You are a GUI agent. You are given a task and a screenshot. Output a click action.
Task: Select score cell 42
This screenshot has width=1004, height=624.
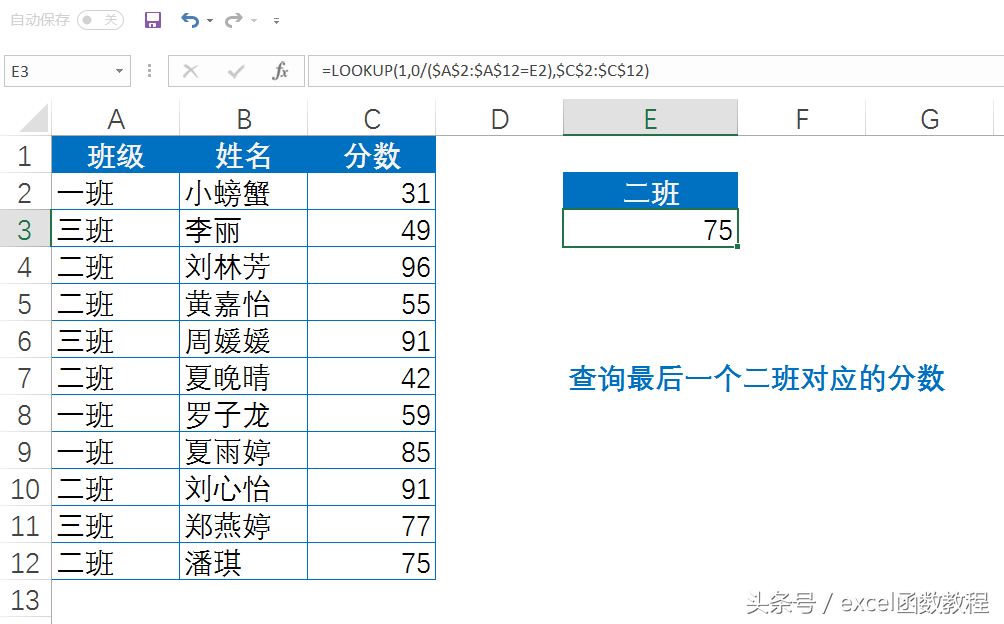tap(372, 378)
